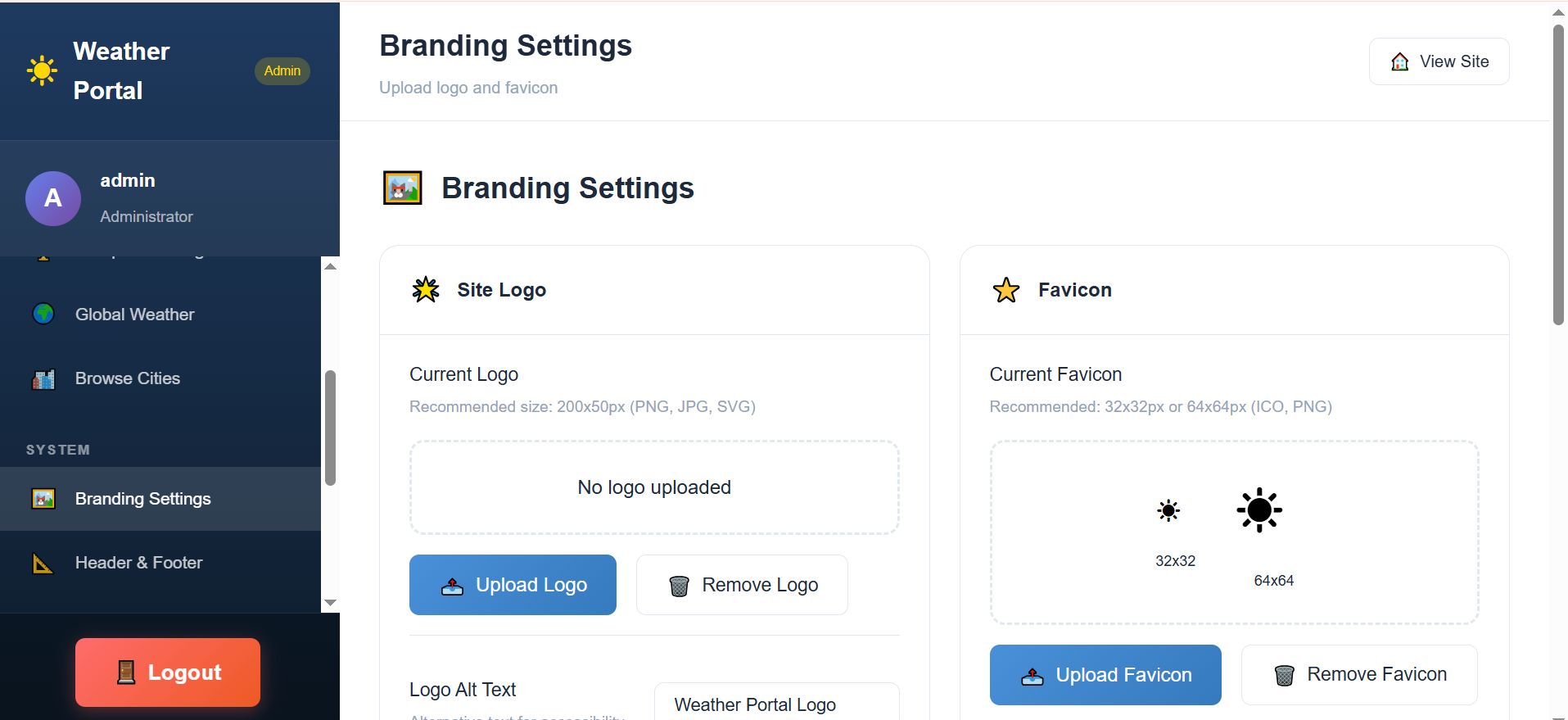Click the globe icon beside Global Weather
Screen dimensions: 1568x720
(x=43, y=314)
